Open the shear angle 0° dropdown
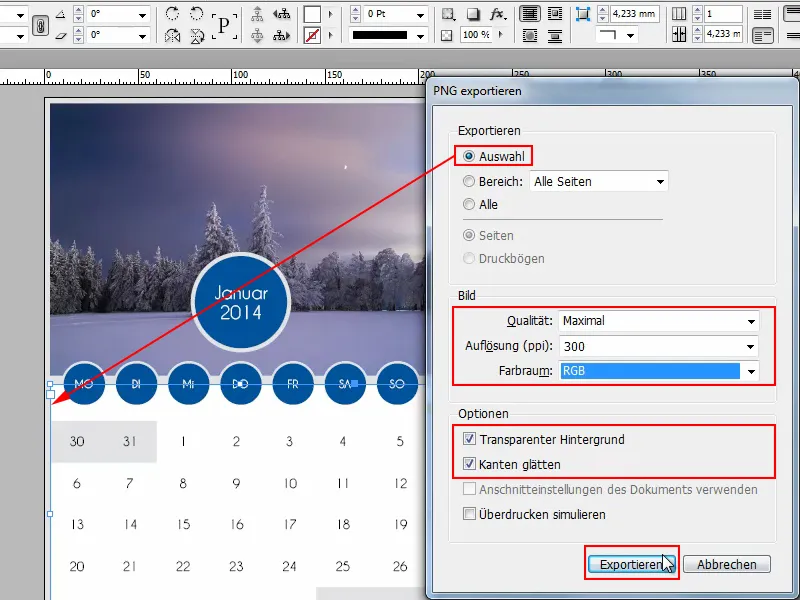Image resolution: width=800 pixels, height=600 pixels. (x=142, y=36)
